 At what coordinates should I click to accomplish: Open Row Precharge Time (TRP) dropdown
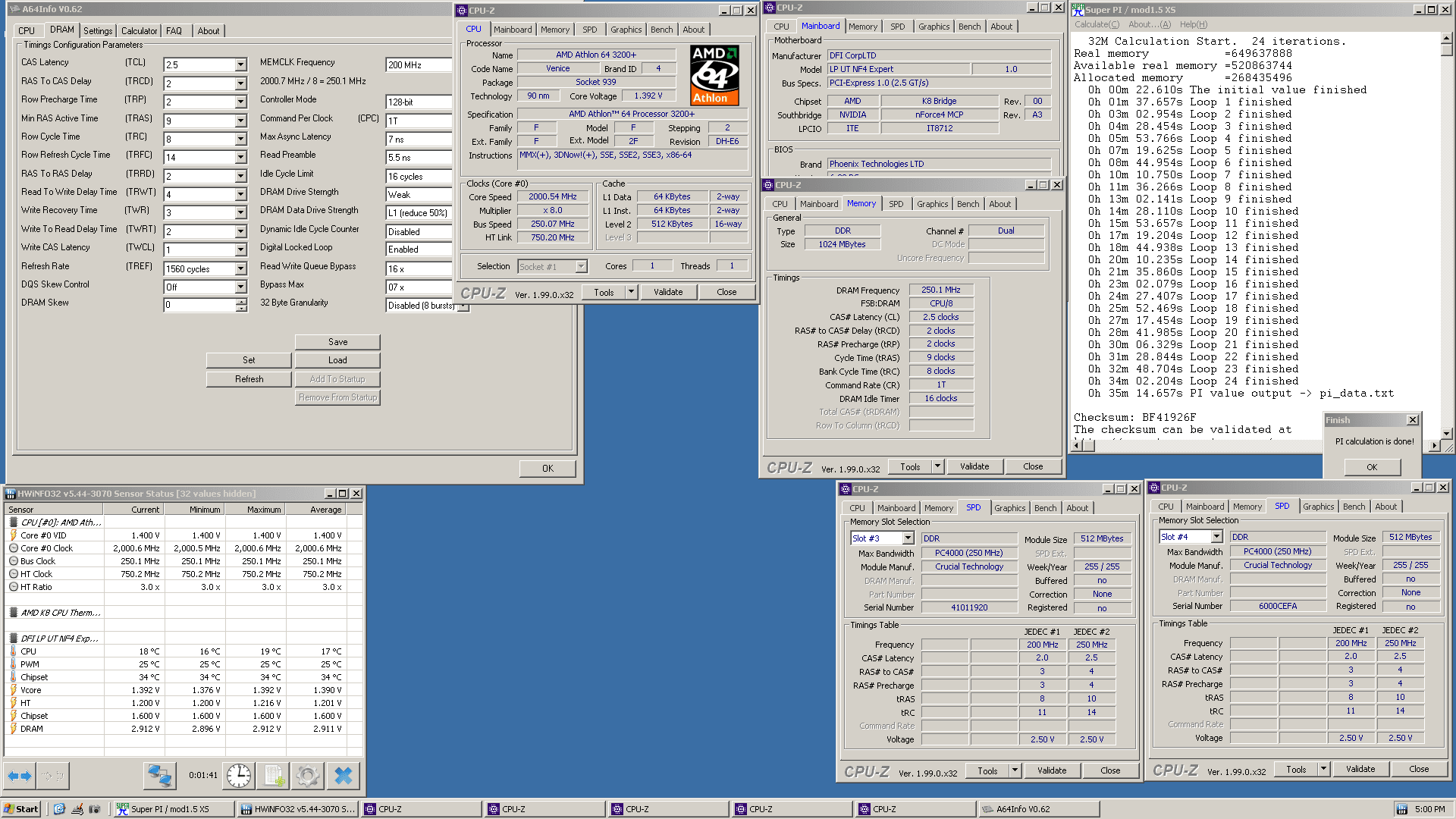coord(240,102)
